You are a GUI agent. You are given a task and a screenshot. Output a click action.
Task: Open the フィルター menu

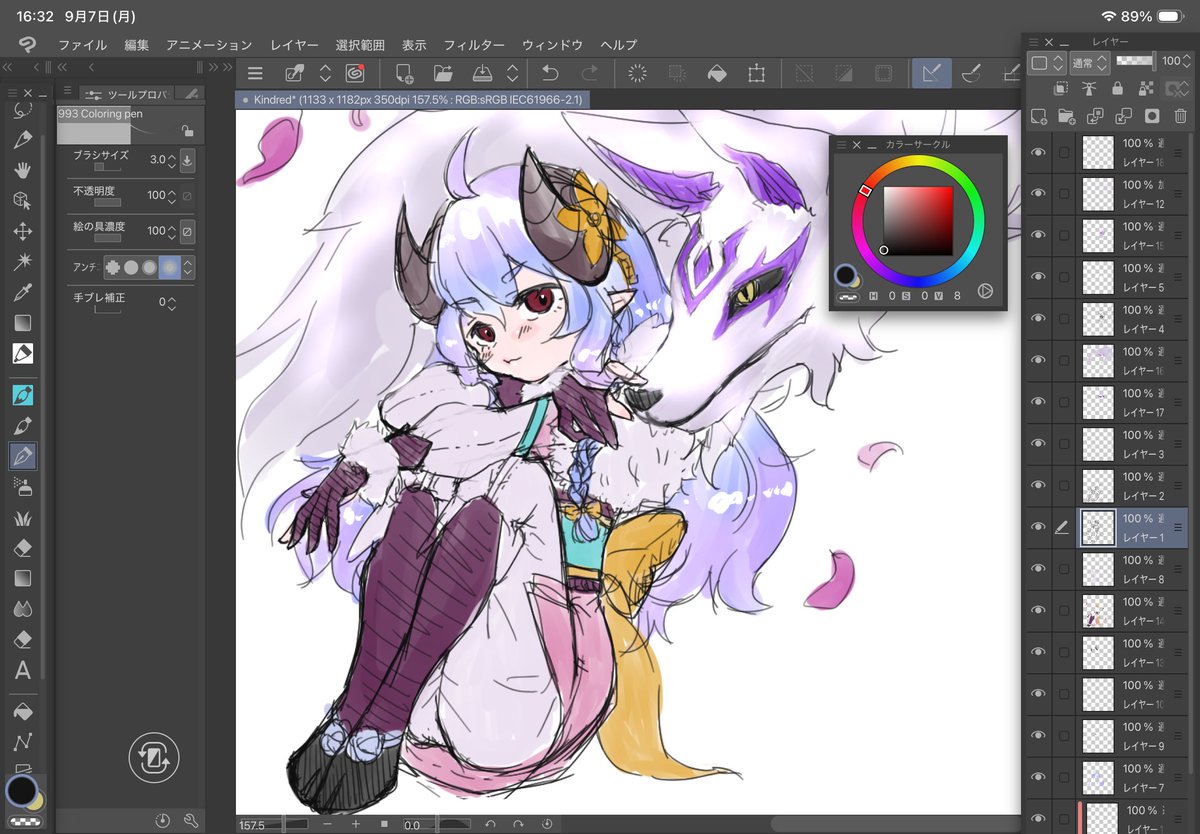coord(474,45)
